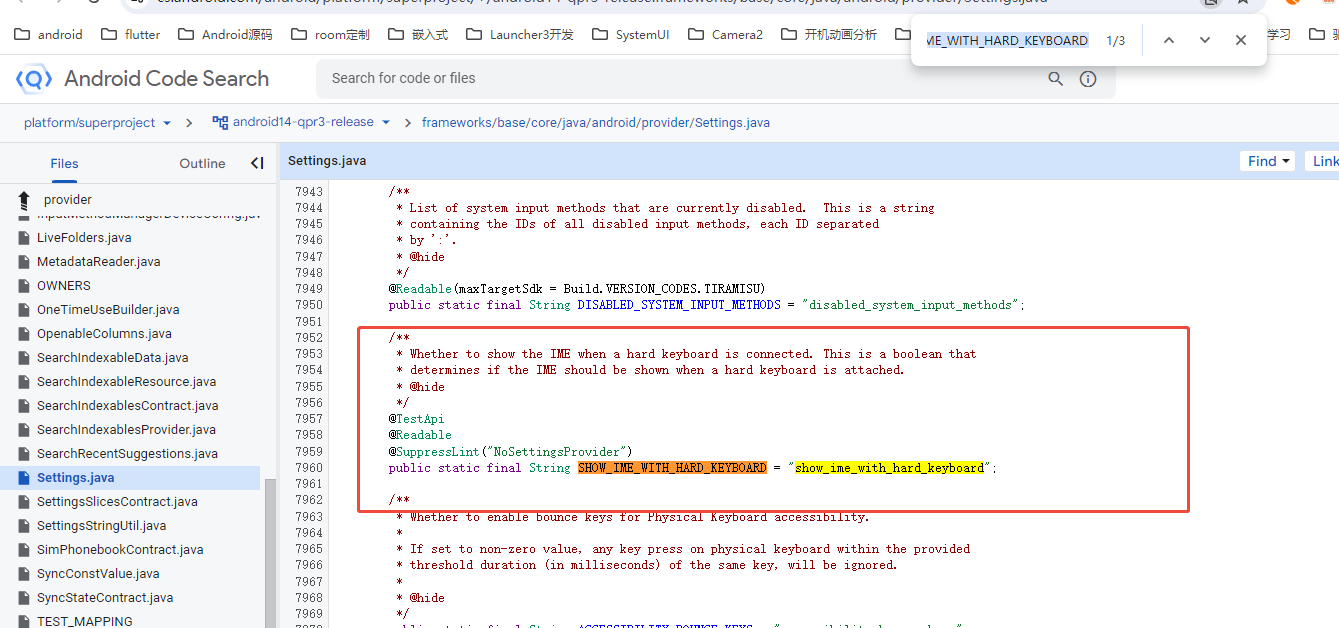Open SettingsSlicesContract.java in file list
This screenshot has width=1339, height=628.
click(x=117, y=502)
